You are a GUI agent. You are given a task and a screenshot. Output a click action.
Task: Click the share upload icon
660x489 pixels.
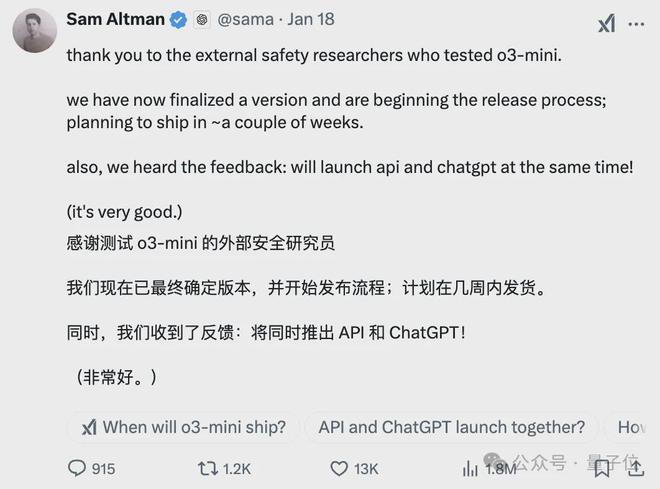[636, 468]
